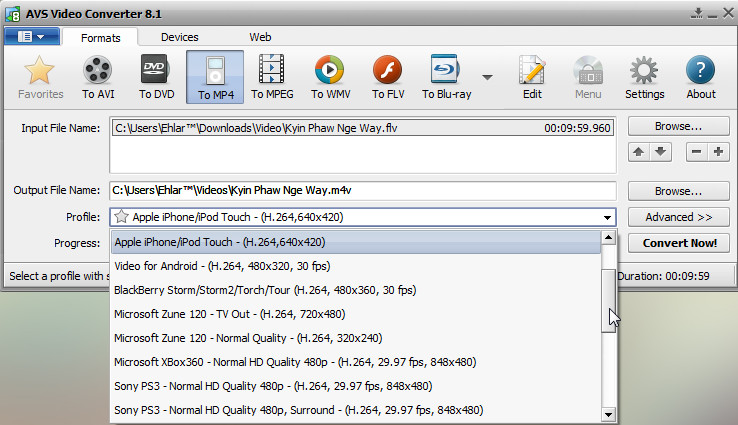Select the Kyin Phaw Nge Way.flv input row
This screenshot has height=425, width=738.
point(363,128)
